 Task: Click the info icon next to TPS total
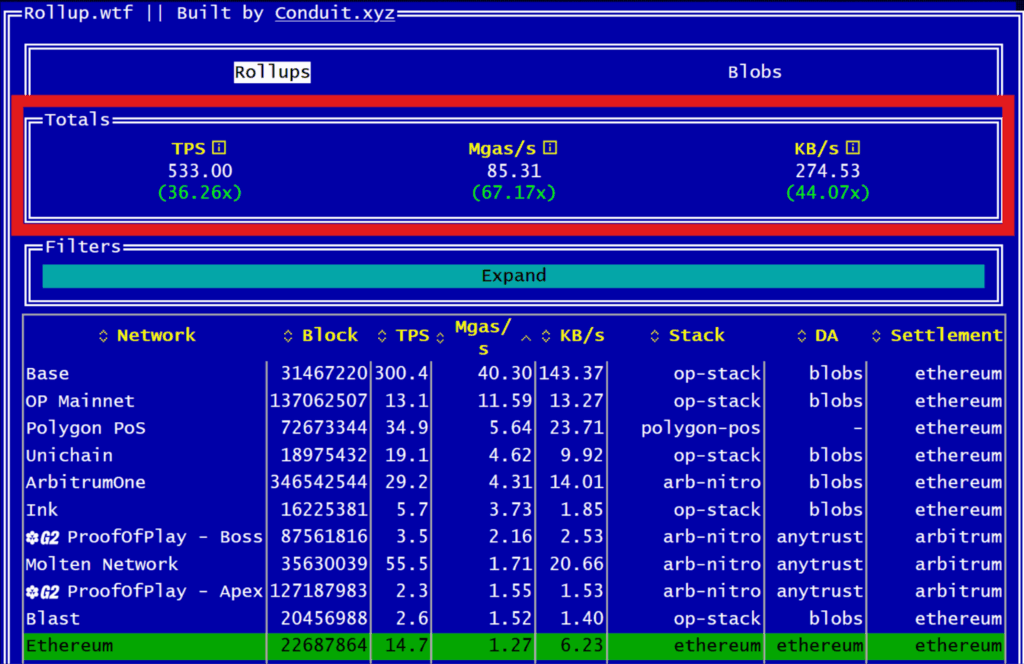219,148
